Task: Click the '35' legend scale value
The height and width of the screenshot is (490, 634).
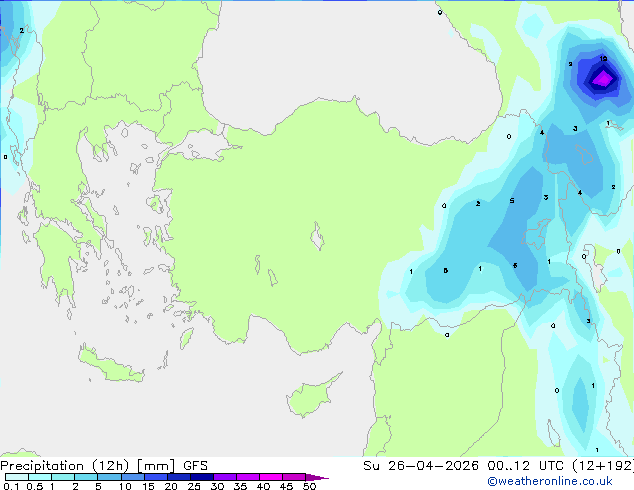Action: (240, 486)
